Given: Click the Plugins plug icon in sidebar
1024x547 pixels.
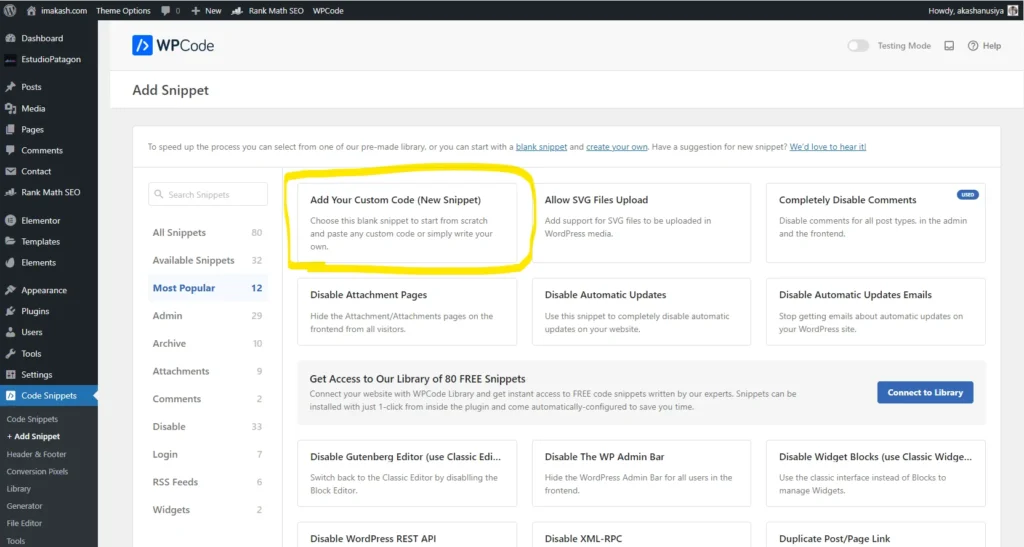Looking at the screenshot, I should [10, 311].
